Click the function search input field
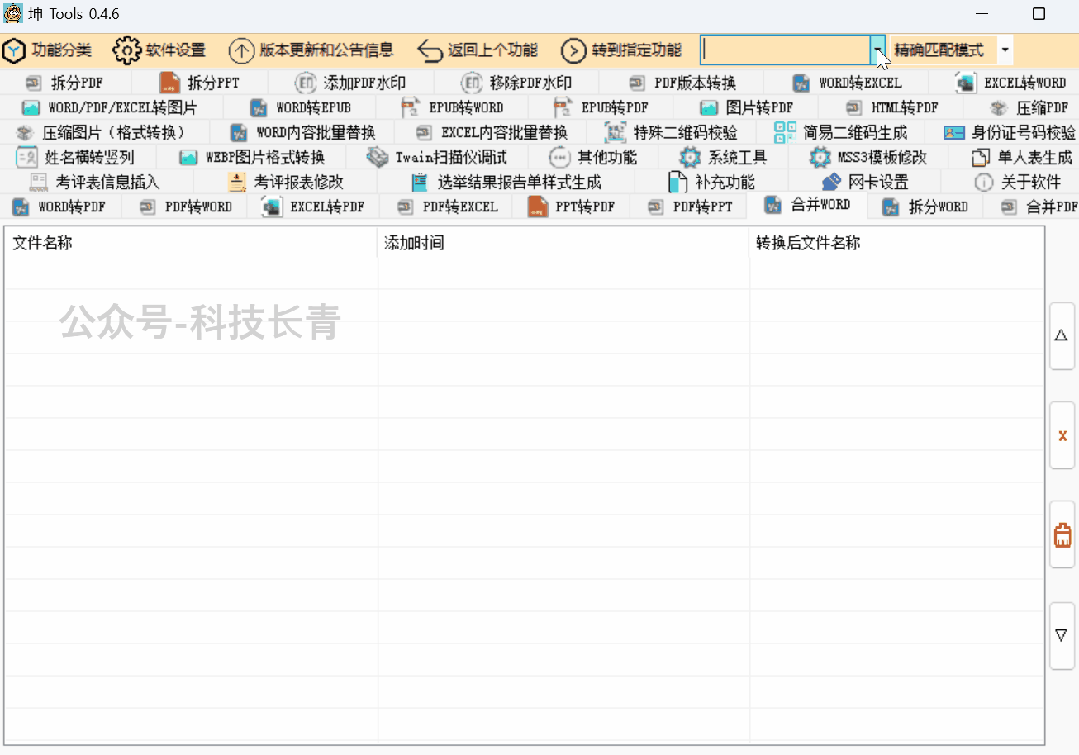1079x755 pixels. tap(785, 50)
